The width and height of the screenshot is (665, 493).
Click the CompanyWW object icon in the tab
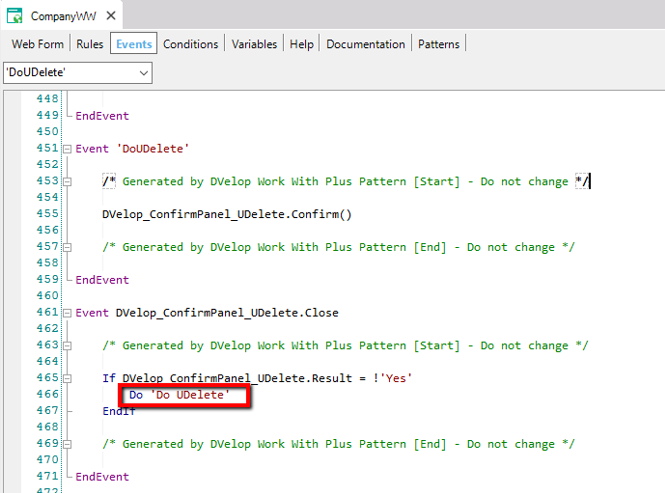tap(17, 16)
